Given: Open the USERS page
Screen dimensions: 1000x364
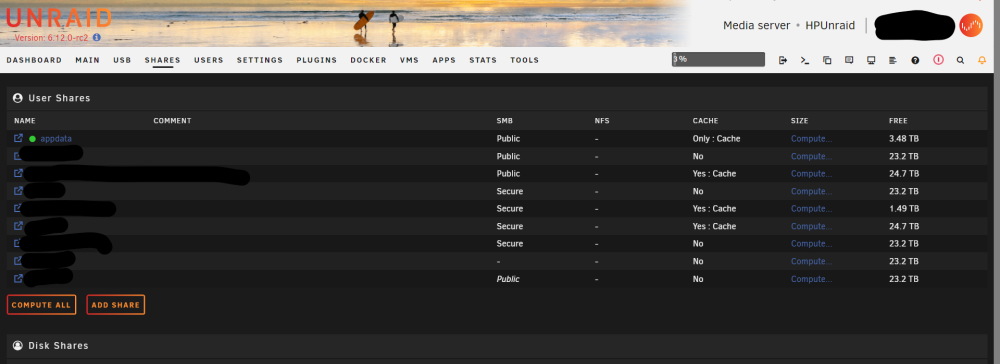Looking at the screenshot, I should point(209,60).
